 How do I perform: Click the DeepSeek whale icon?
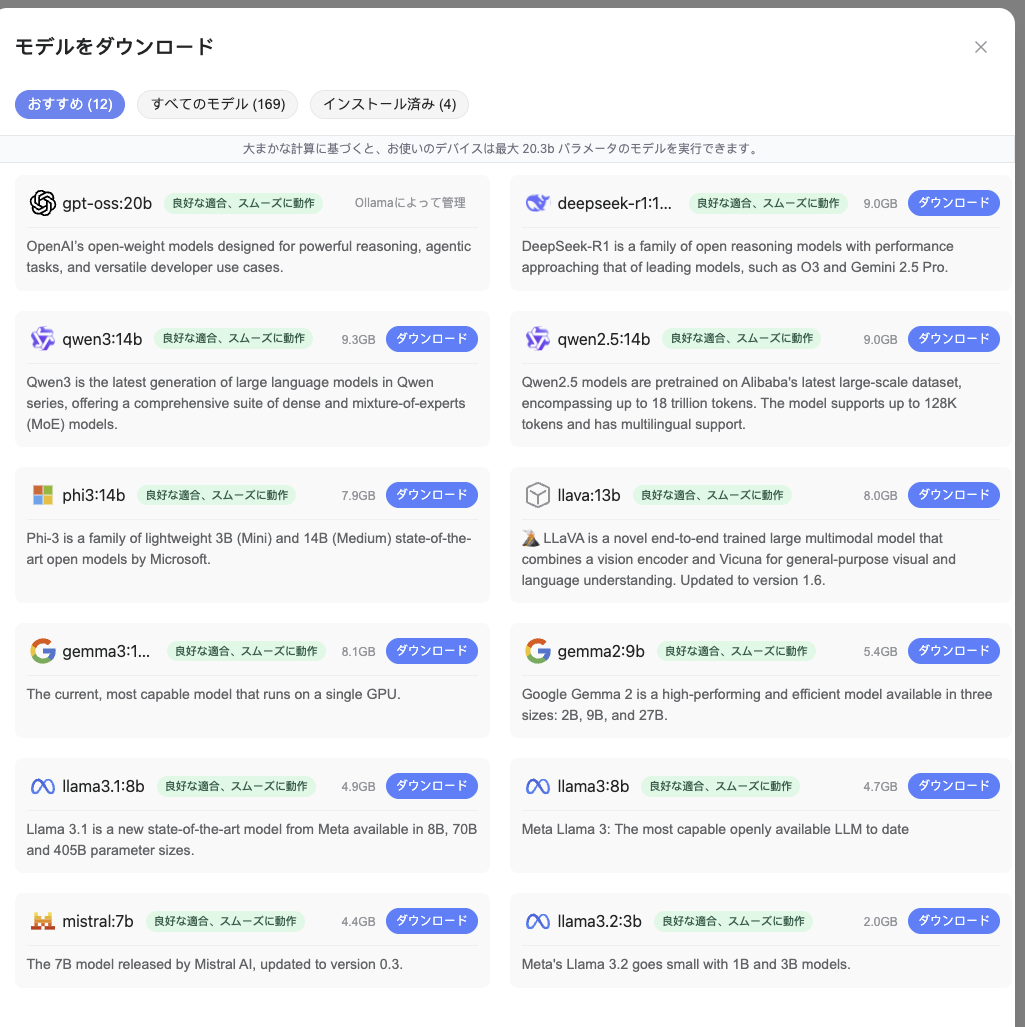click(538, 203)
